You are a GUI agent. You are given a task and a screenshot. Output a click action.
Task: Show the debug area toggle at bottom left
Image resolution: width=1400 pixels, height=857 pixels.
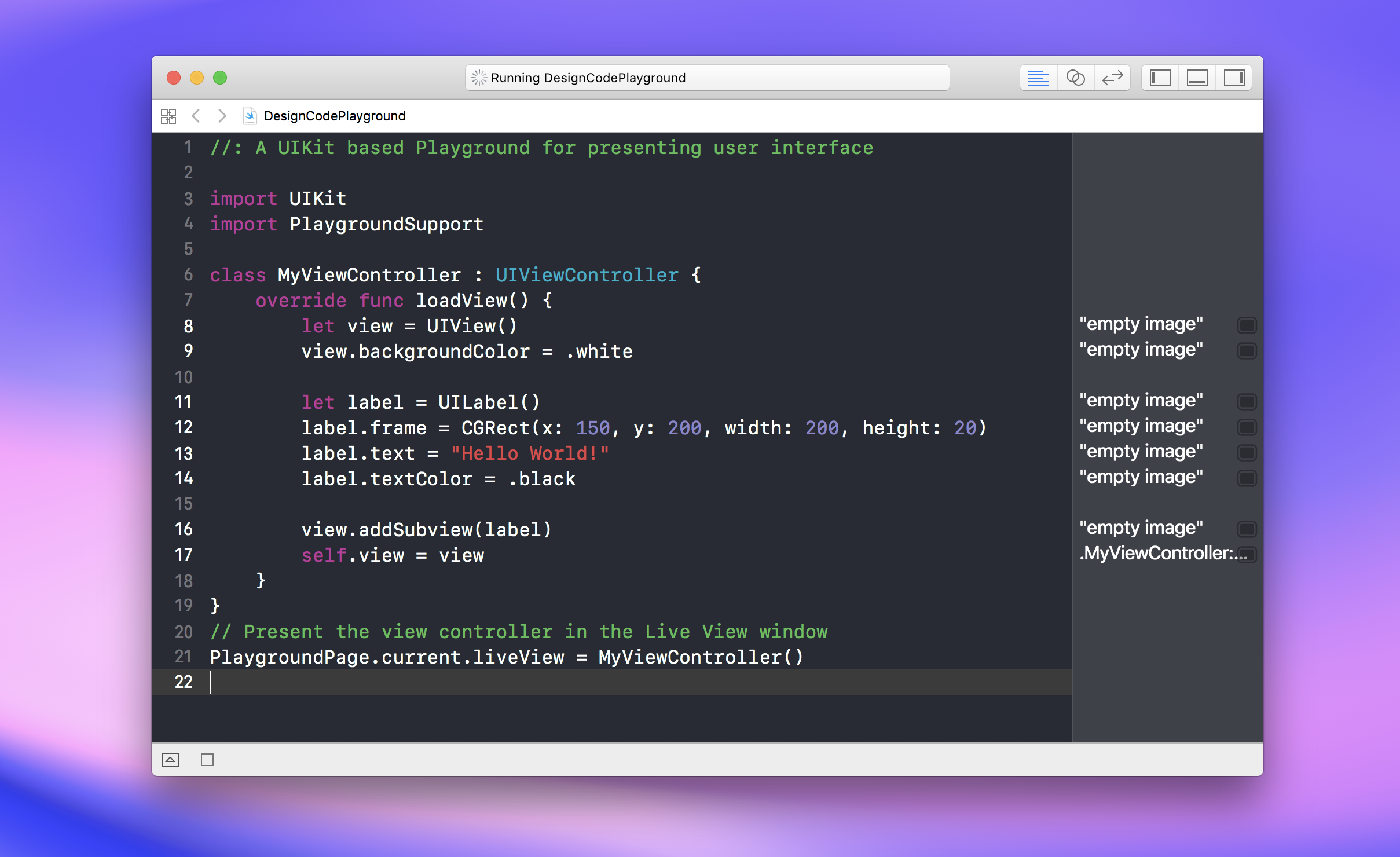(x=170, y=760)
